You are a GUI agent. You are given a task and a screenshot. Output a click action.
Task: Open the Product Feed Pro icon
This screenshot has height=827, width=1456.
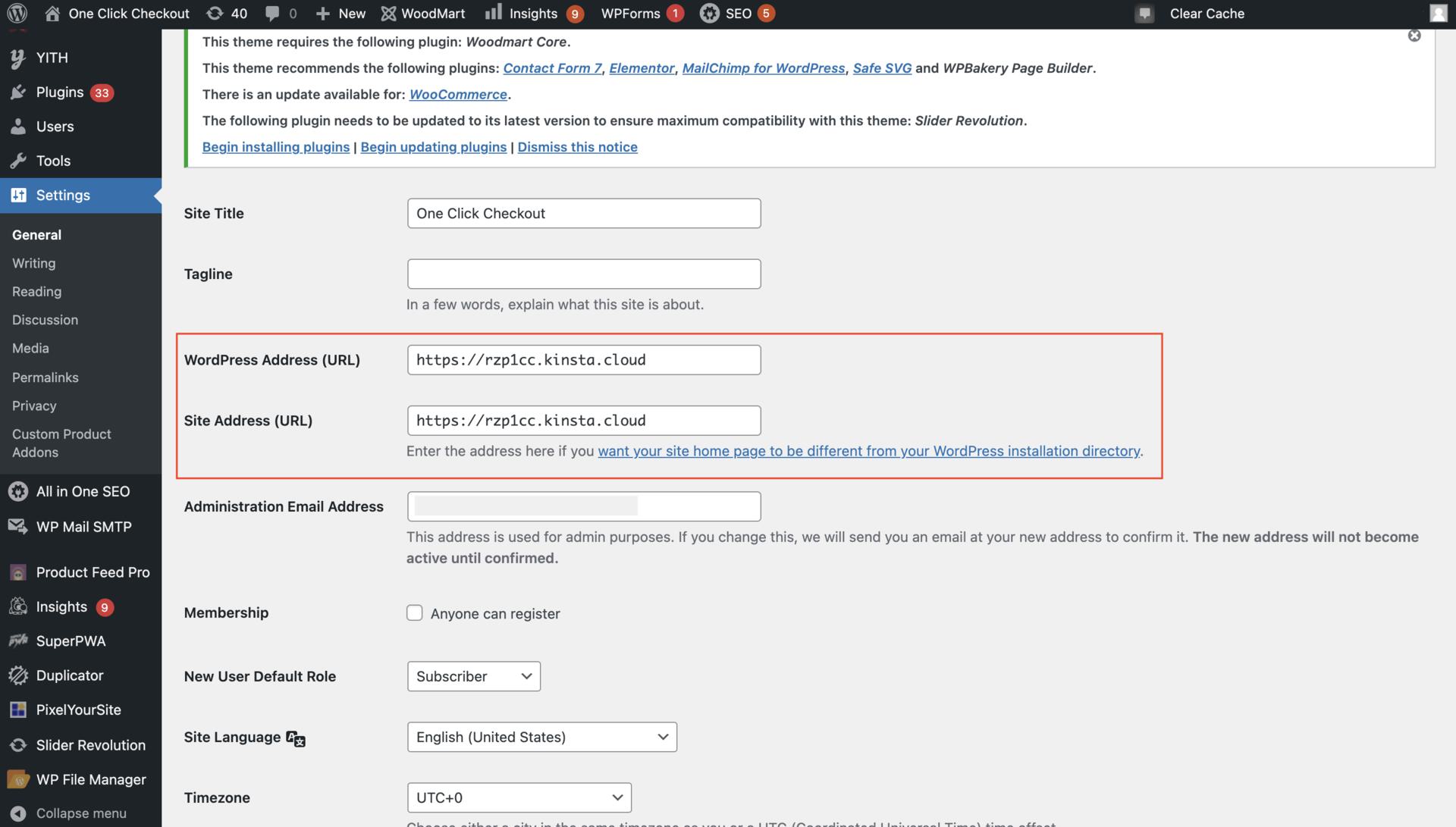click(18, 572)
